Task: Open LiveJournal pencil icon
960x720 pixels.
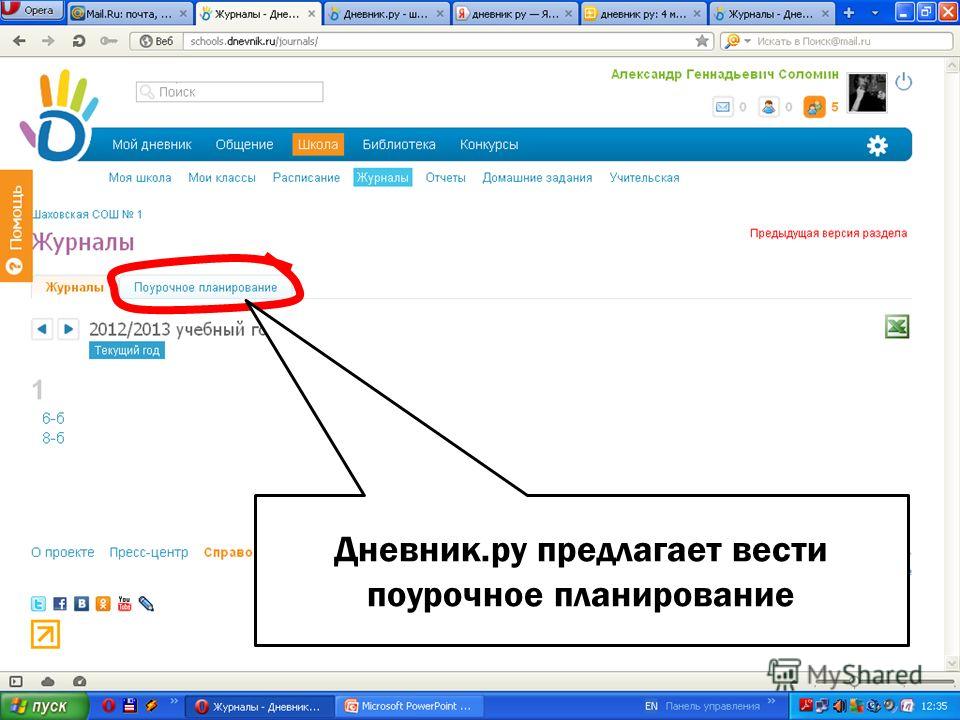Action: tap(146, 604)
